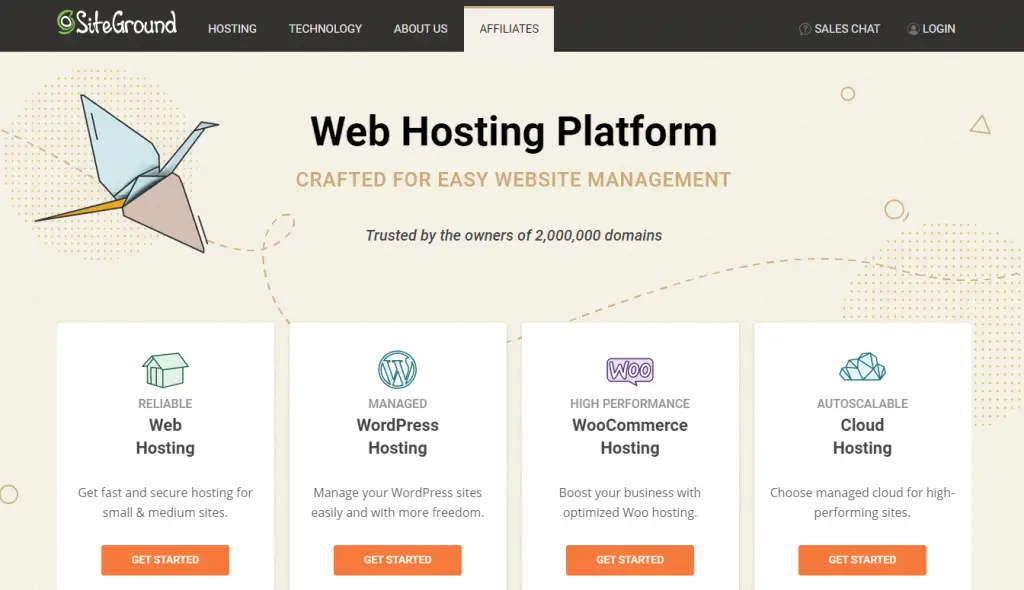This screenshot has height=590, width=1024.
Task: Click 'Boost your business' description
Action: pos(630,502)
